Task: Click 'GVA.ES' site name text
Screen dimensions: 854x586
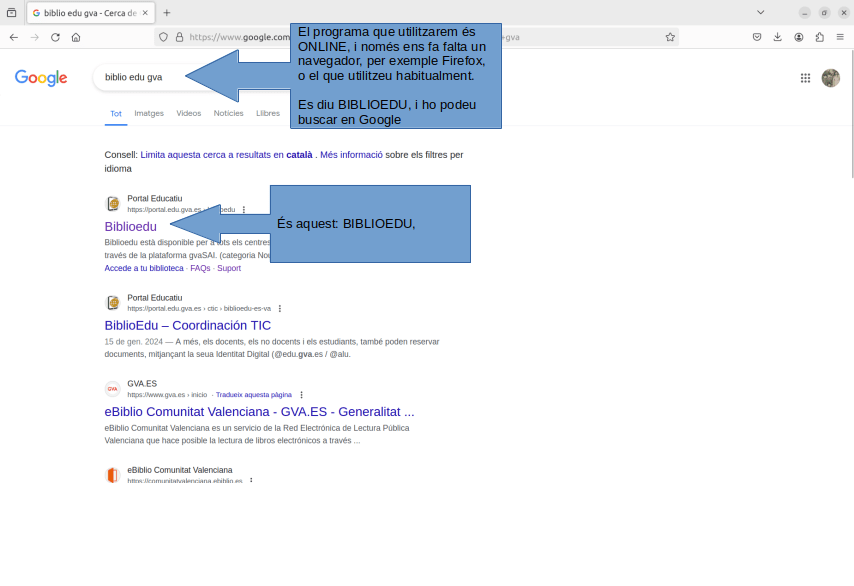Action: (x=142, y=384)
